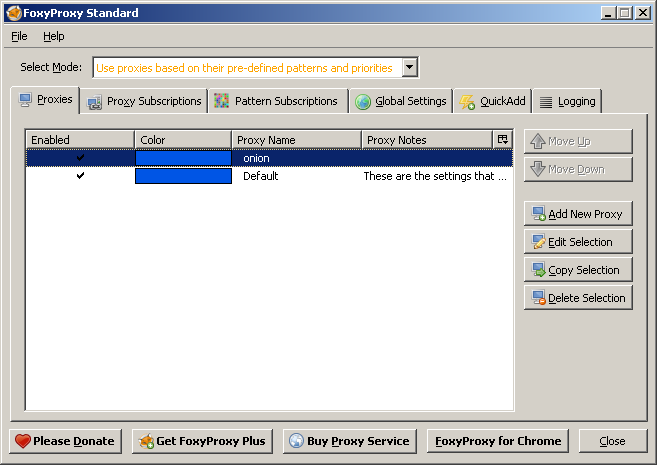This screenshot has height=465, width=657.
Task: Expand the Select Mode dropdown arrow
Action: [x=410, y=67]
